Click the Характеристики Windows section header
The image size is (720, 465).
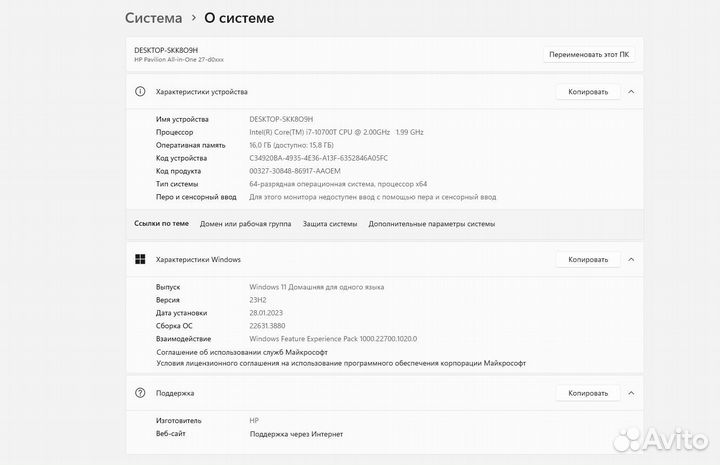[385, 259]
